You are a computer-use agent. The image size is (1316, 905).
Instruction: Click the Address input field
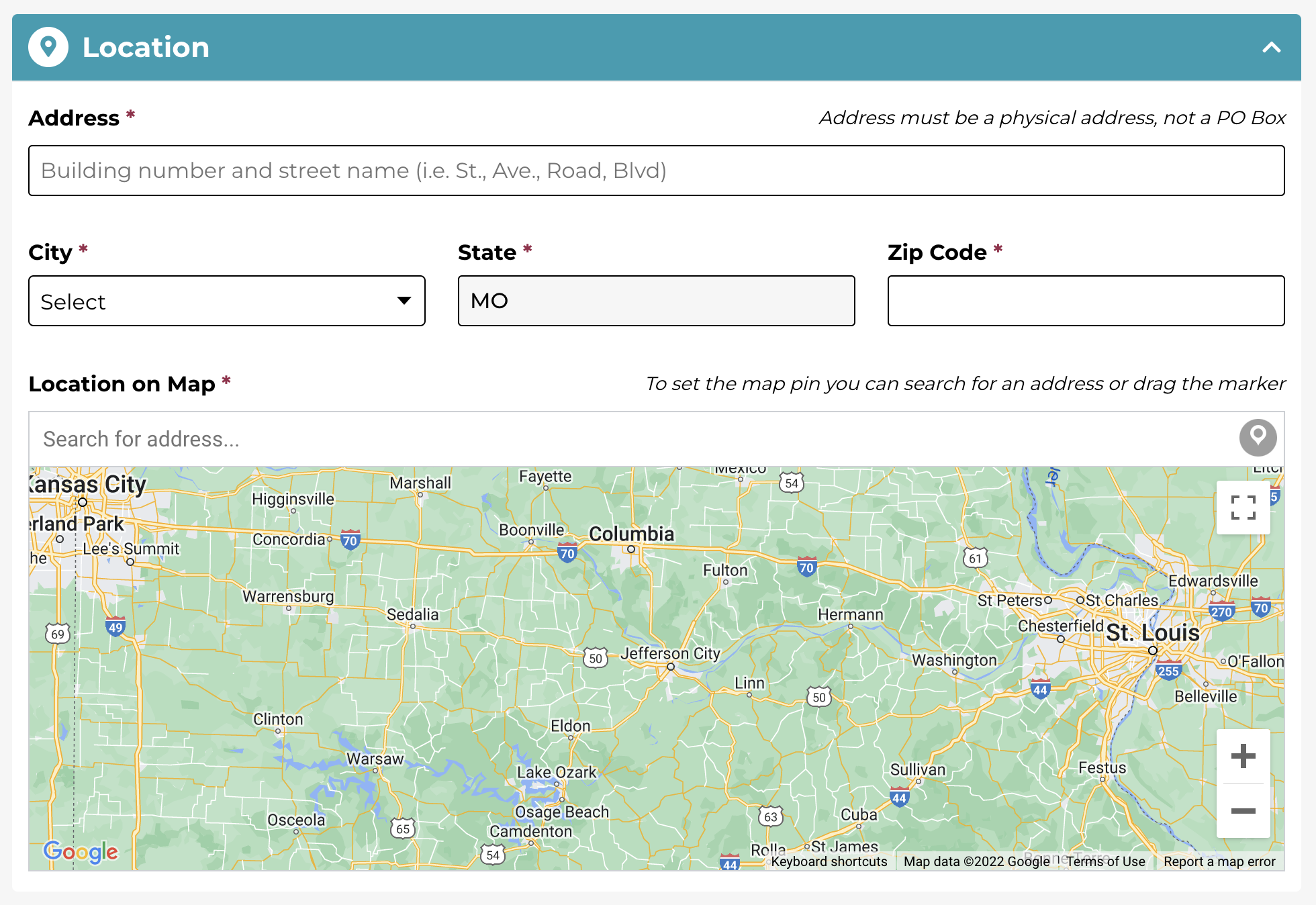point(657,171)
